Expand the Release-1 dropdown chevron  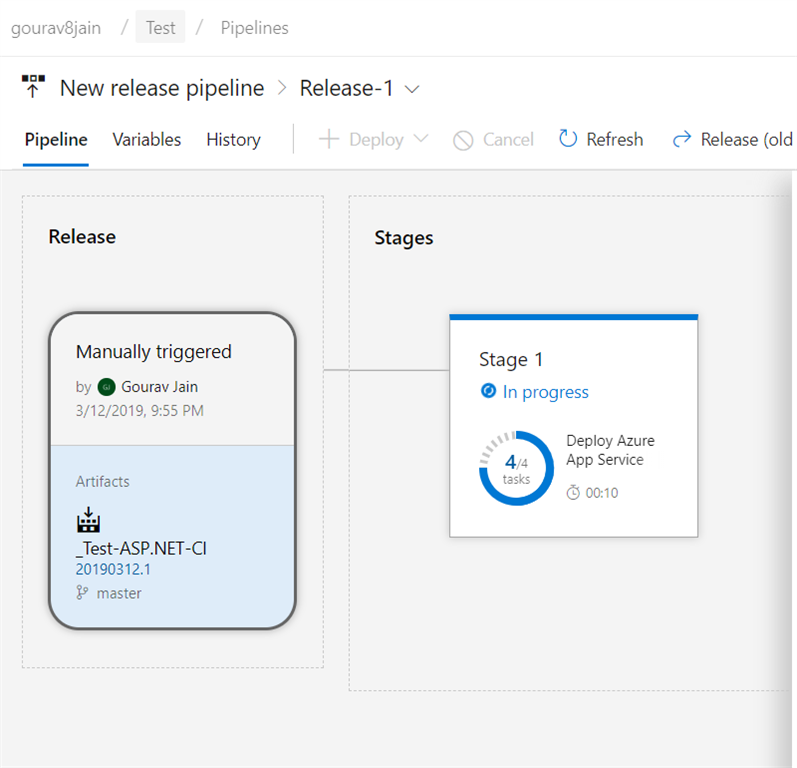pos(412,89)
